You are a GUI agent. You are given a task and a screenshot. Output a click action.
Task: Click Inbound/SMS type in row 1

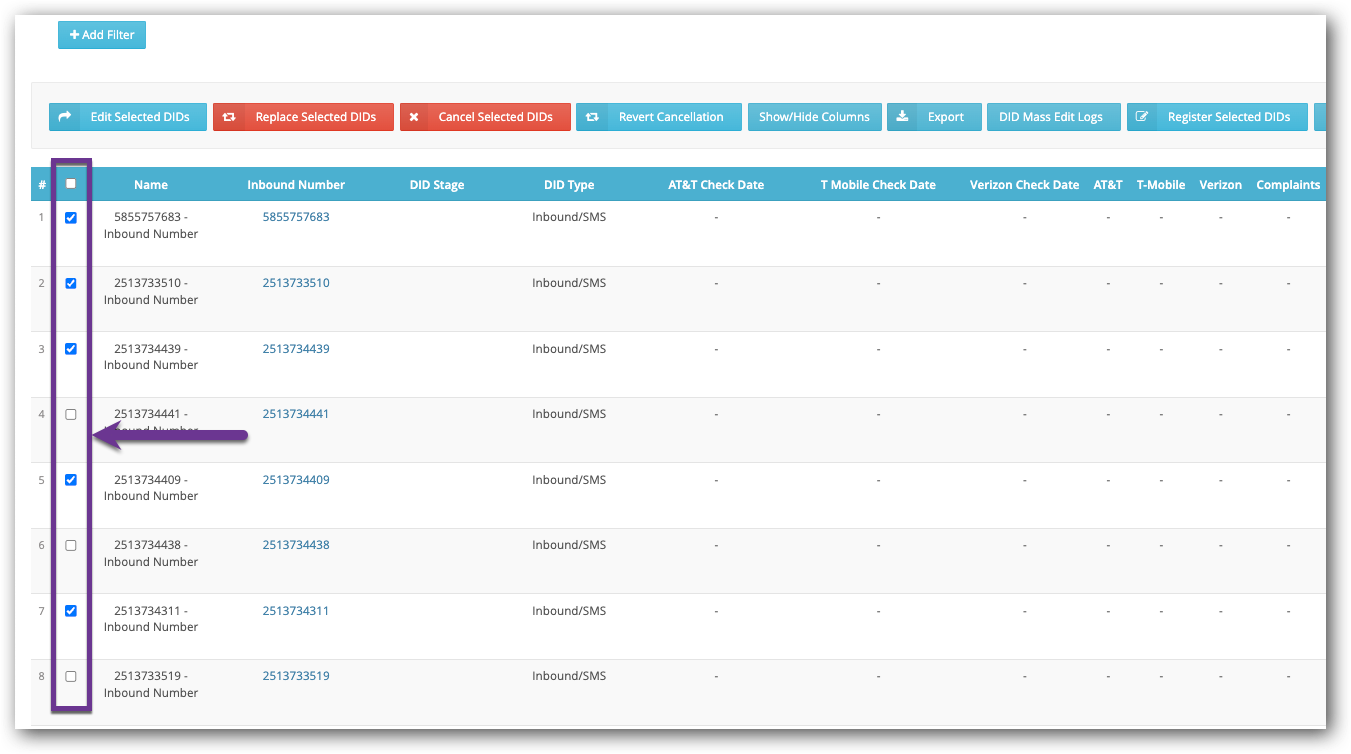(569, 217)
